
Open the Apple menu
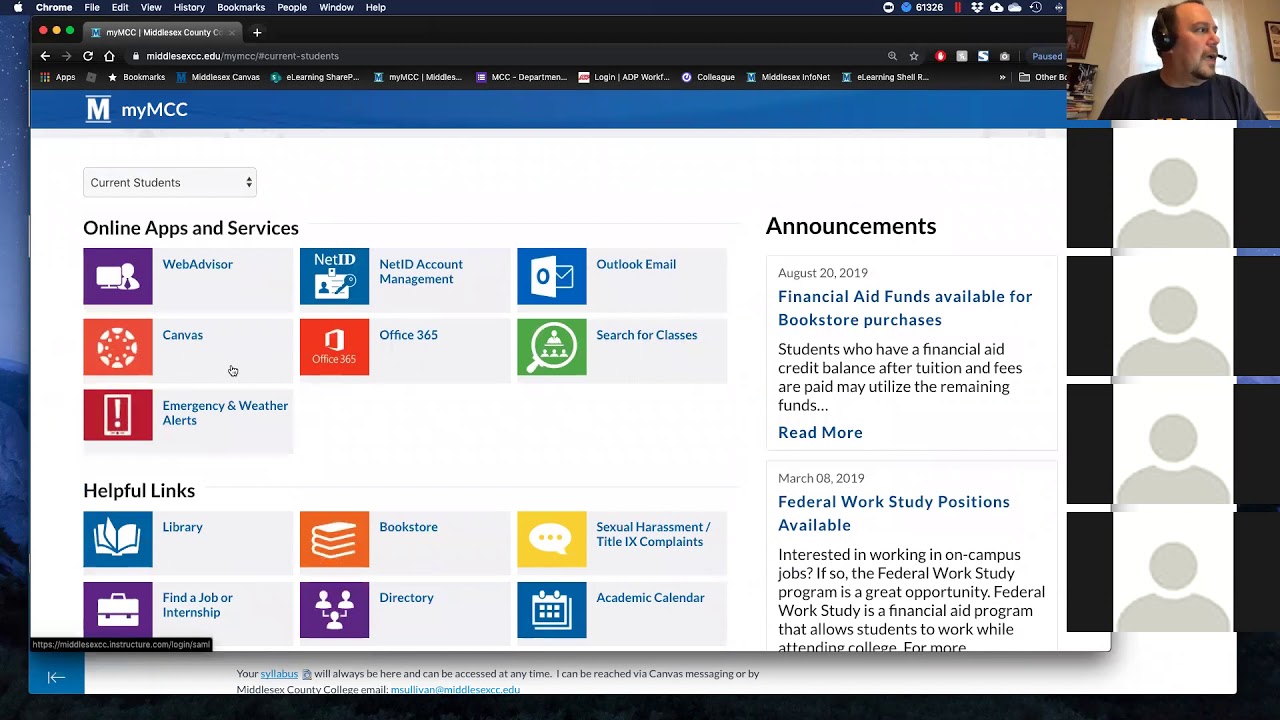coord(18,7)
